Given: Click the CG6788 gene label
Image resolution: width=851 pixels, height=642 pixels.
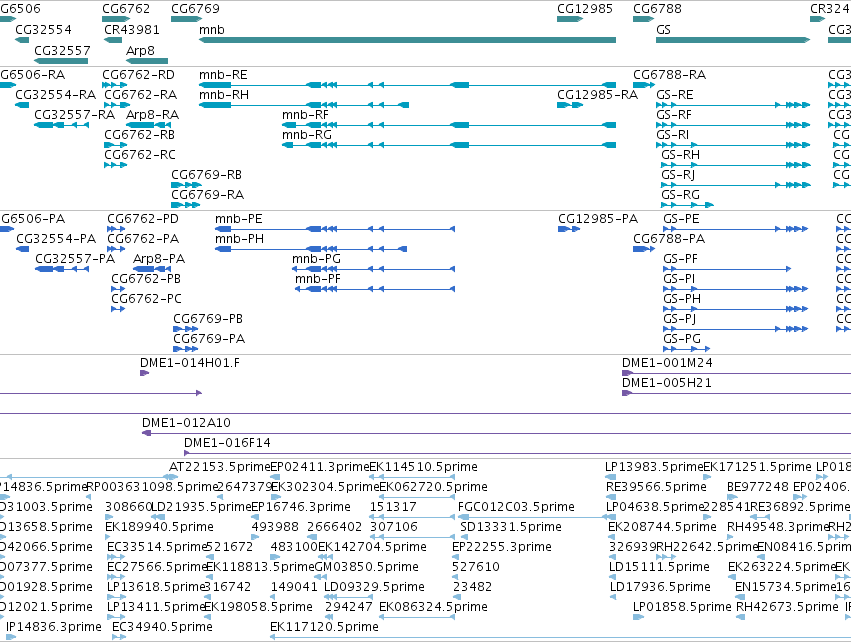Looking at the screenshot, I should click(x=657, y=9).
